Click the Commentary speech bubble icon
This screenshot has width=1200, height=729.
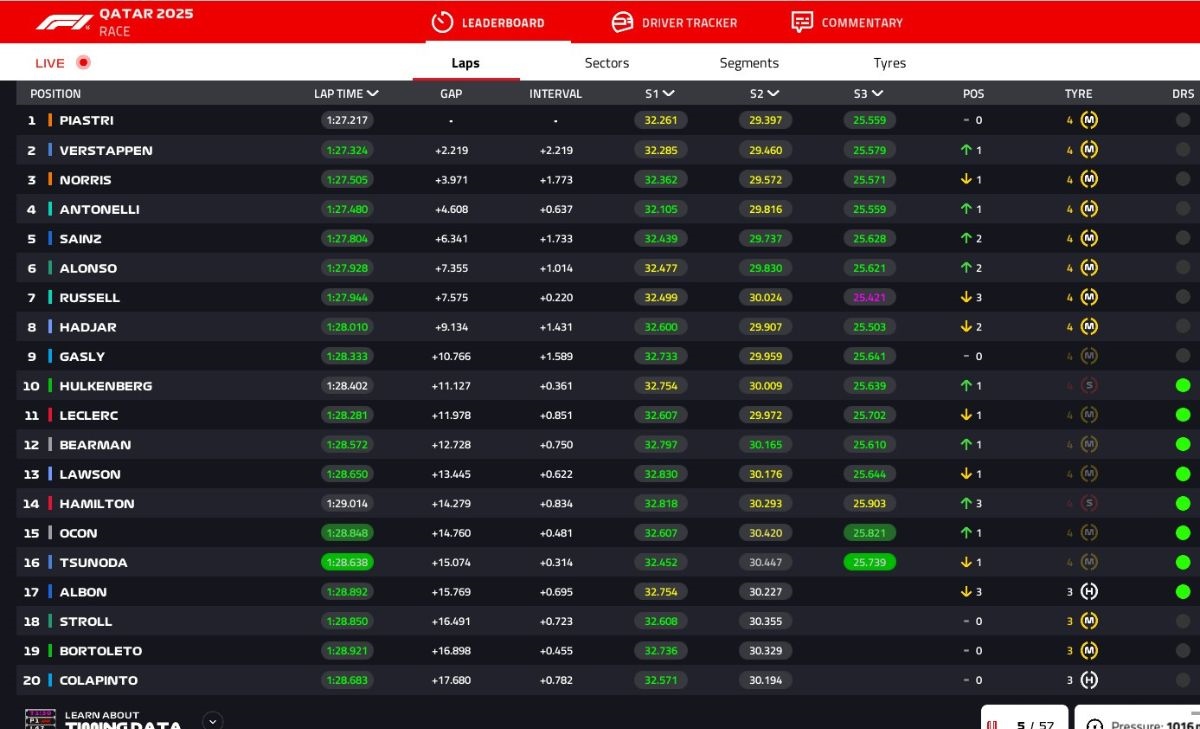801,22
